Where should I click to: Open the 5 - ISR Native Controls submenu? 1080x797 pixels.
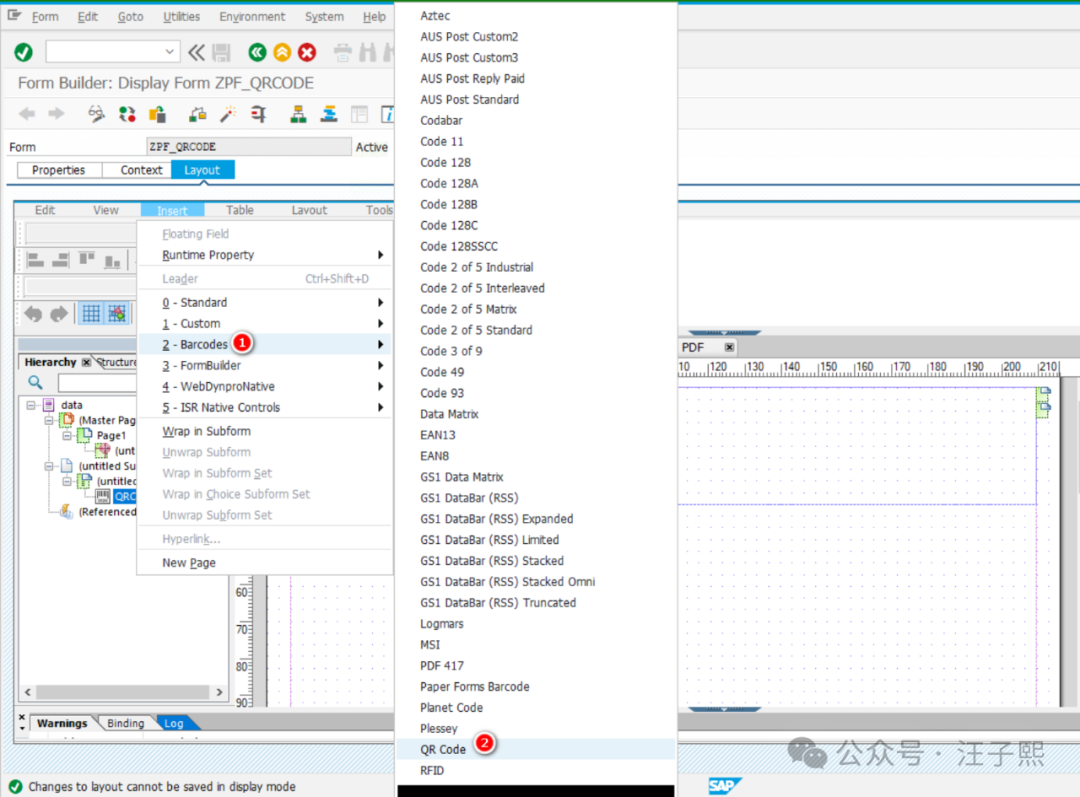pyautogui.click(x=265, y=408)
